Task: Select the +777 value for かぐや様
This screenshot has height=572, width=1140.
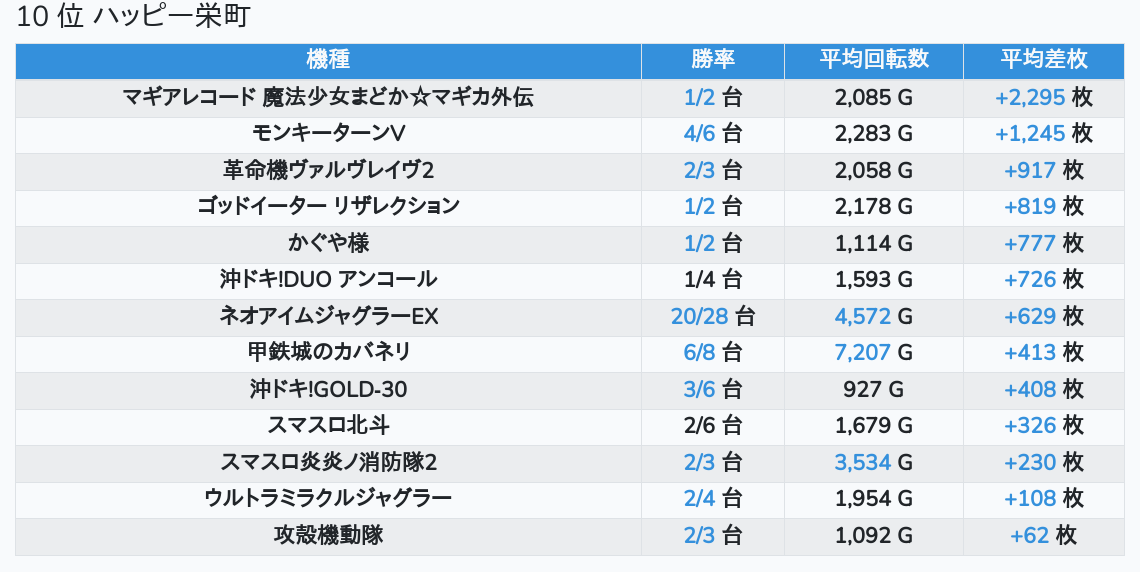Action: 1029,243
